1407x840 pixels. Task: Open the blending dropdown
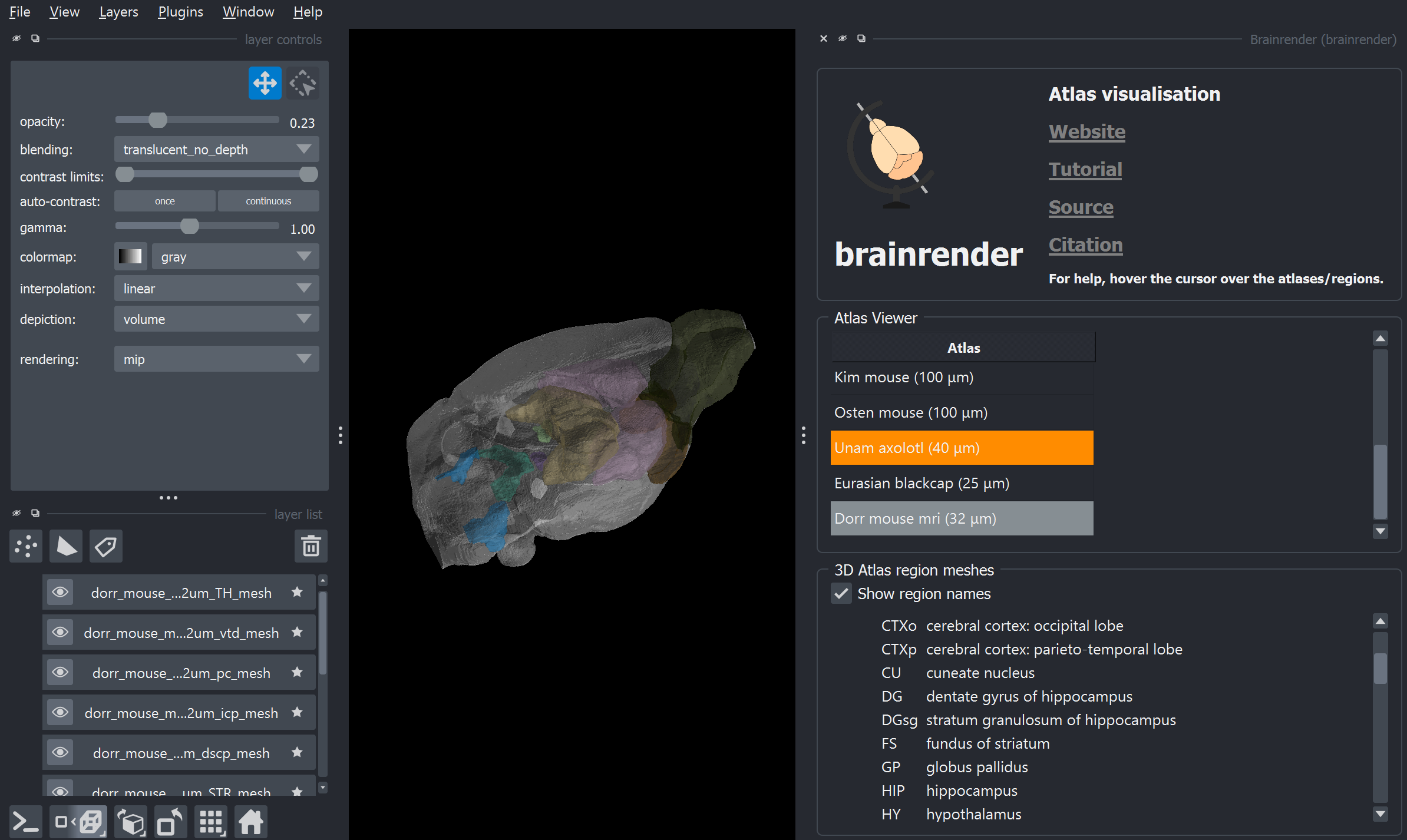click(x=216, y=149)
